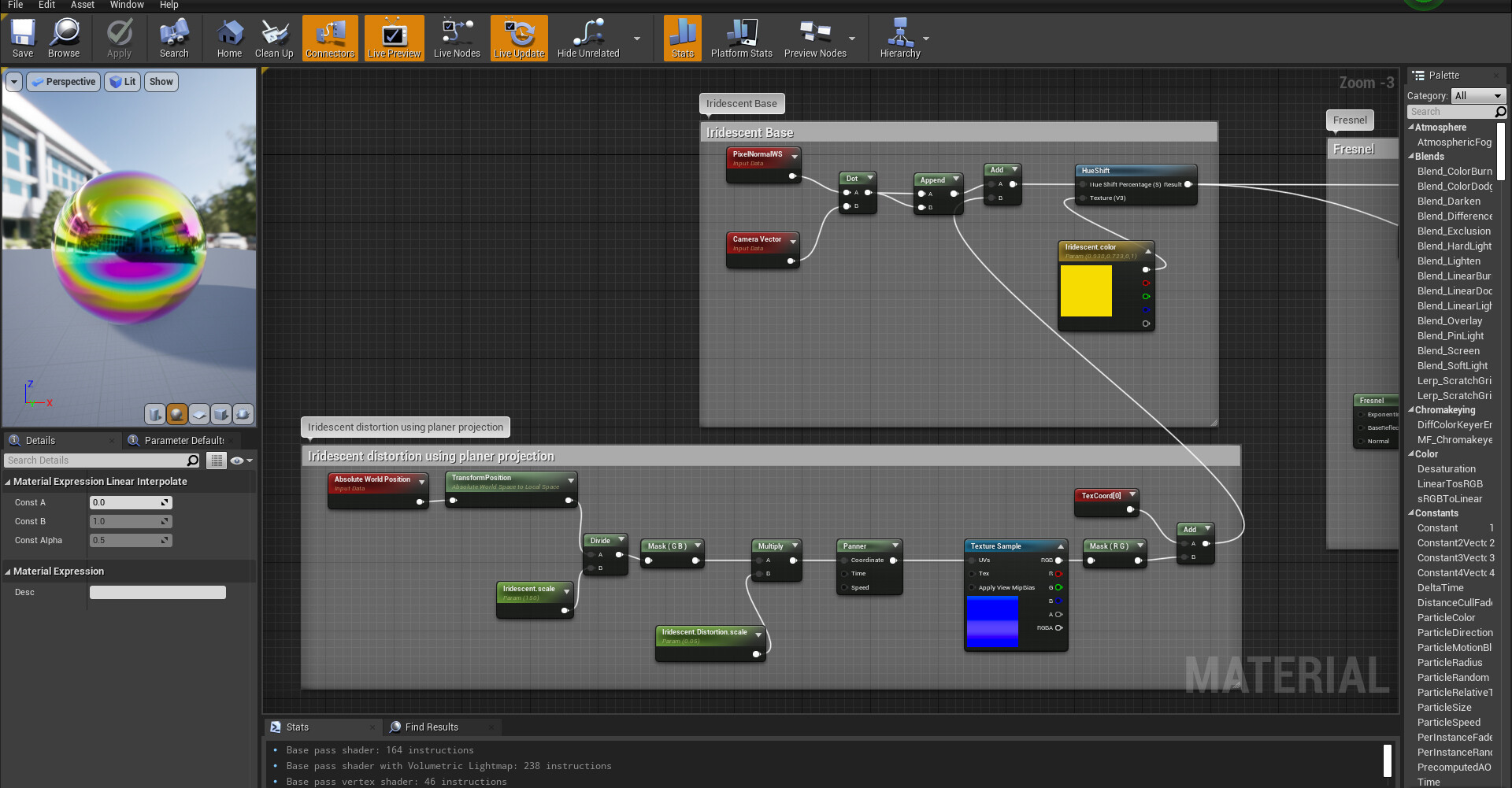The width and height of the screenshot is (1512, 788).
Task: Toggle the Connectors display
Action: coord(329,37)
